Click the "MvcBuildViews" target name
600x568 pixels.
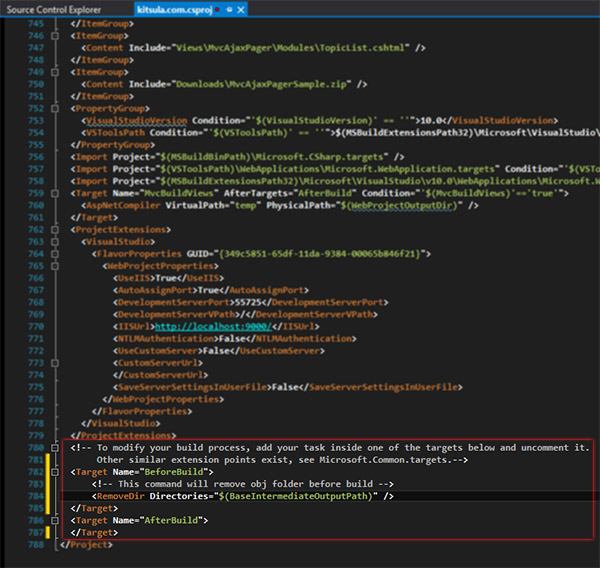[179, 193]
